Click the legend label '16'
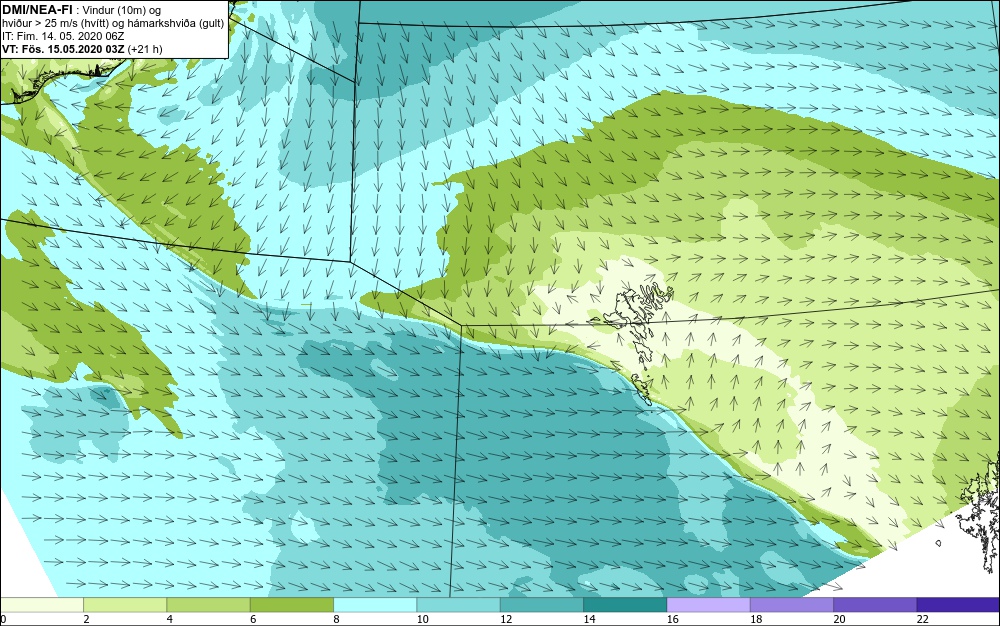This screenshot has width=1000, height=626. (673, 619)
